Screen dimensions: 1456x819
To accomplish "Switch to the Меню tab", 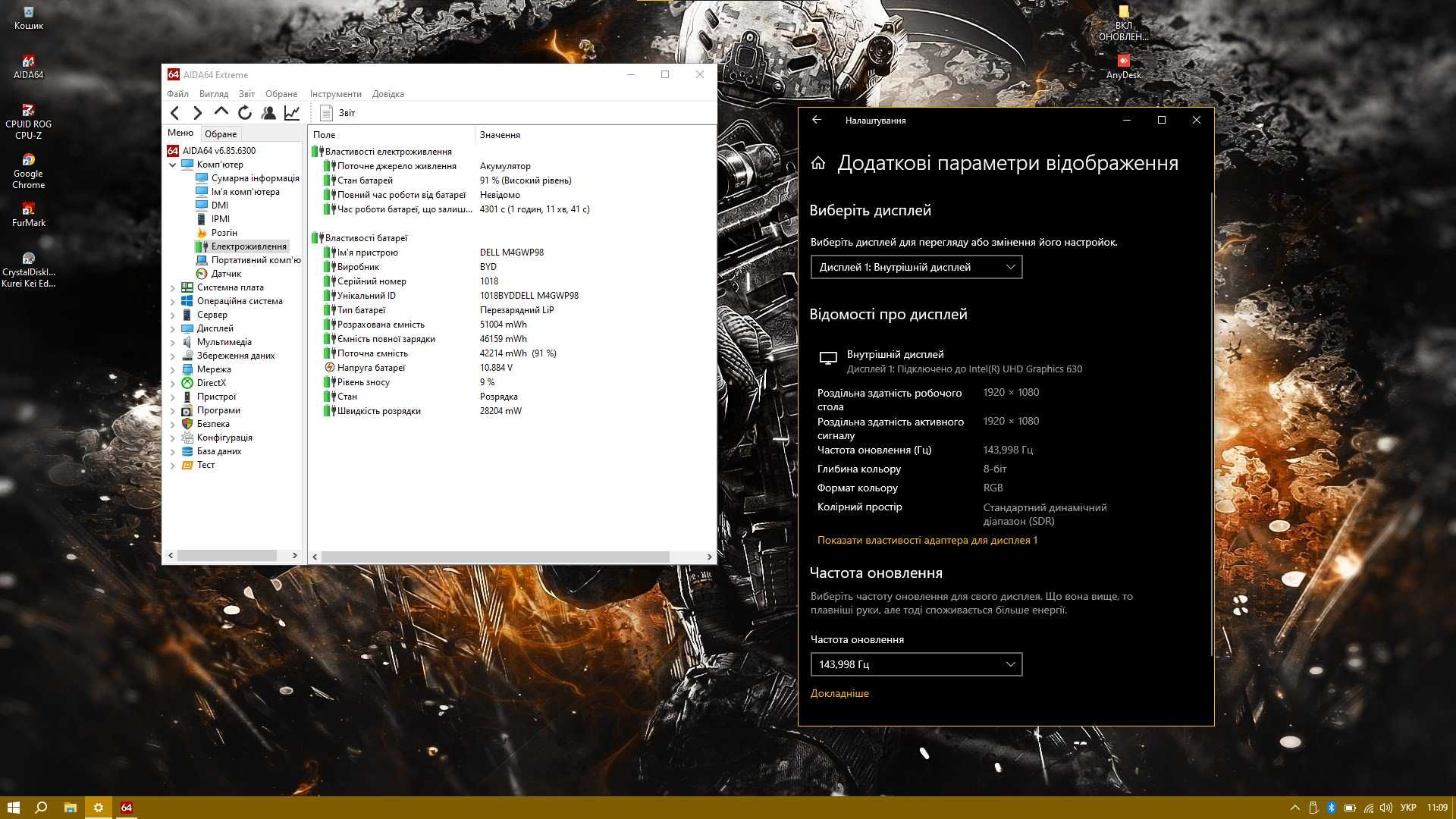I will [180, 133].
